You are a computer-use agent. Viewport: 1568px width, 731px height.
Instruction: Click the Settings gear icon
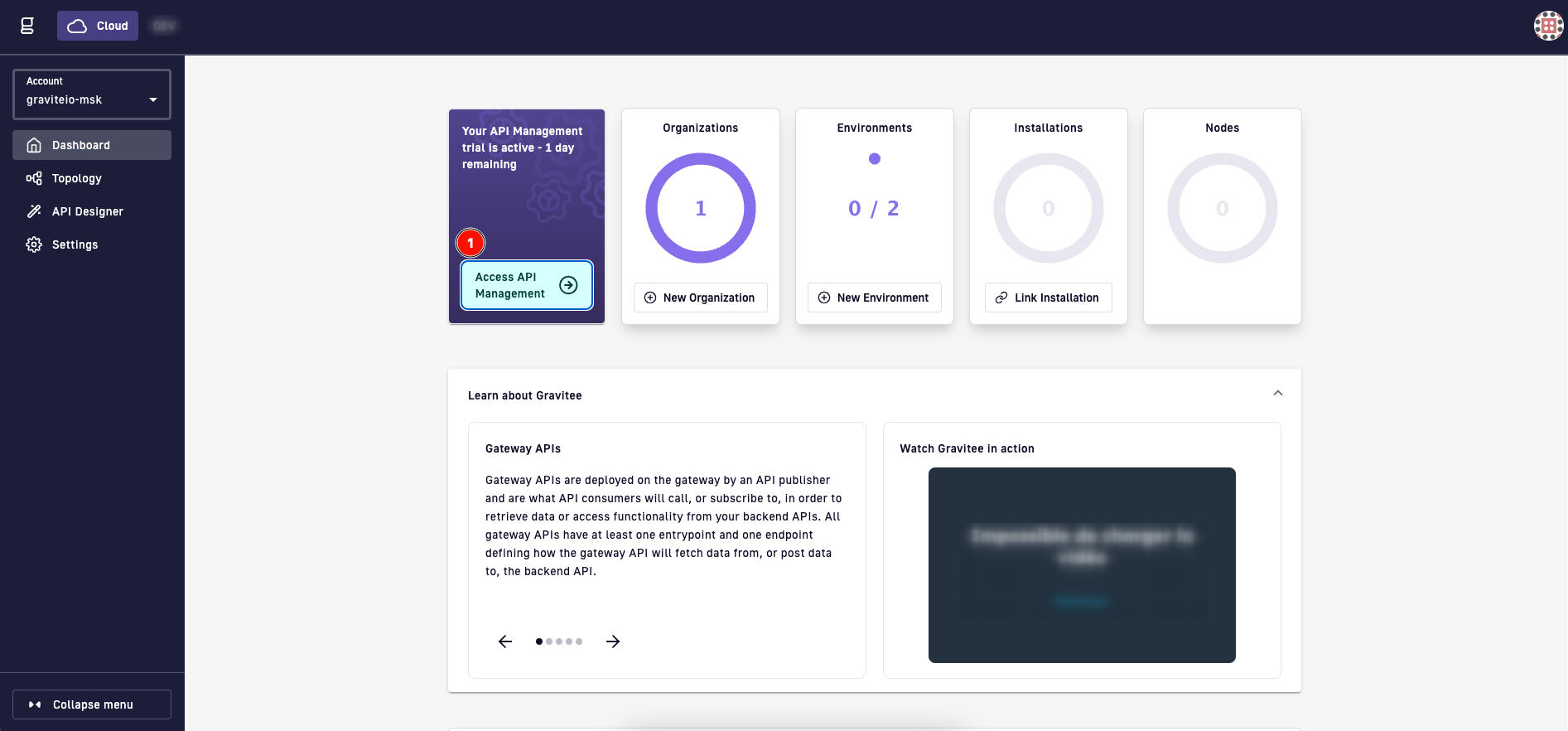tap(34, 244)
